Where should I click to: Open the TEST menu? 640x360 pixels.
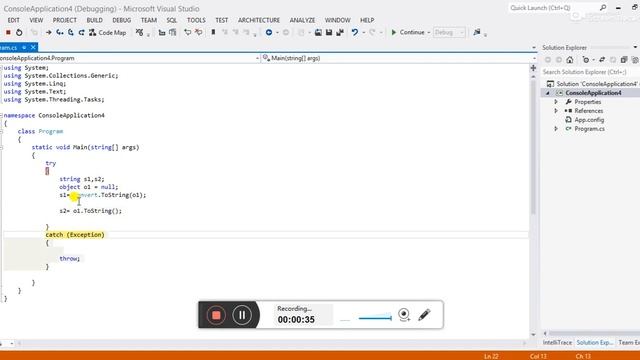[x=222, y=20]
